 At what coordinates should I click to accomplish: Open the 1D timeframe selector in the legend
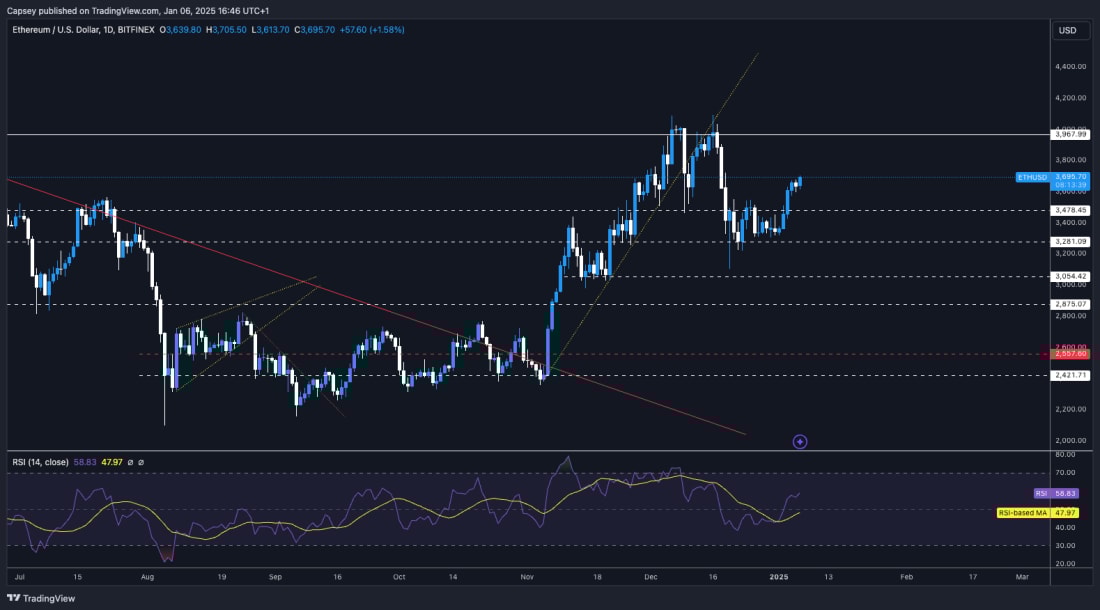tap(107, 31)
